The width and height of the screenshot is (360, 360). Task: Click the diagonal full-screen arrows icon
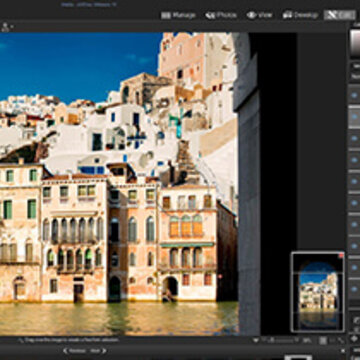coord(340,340)
